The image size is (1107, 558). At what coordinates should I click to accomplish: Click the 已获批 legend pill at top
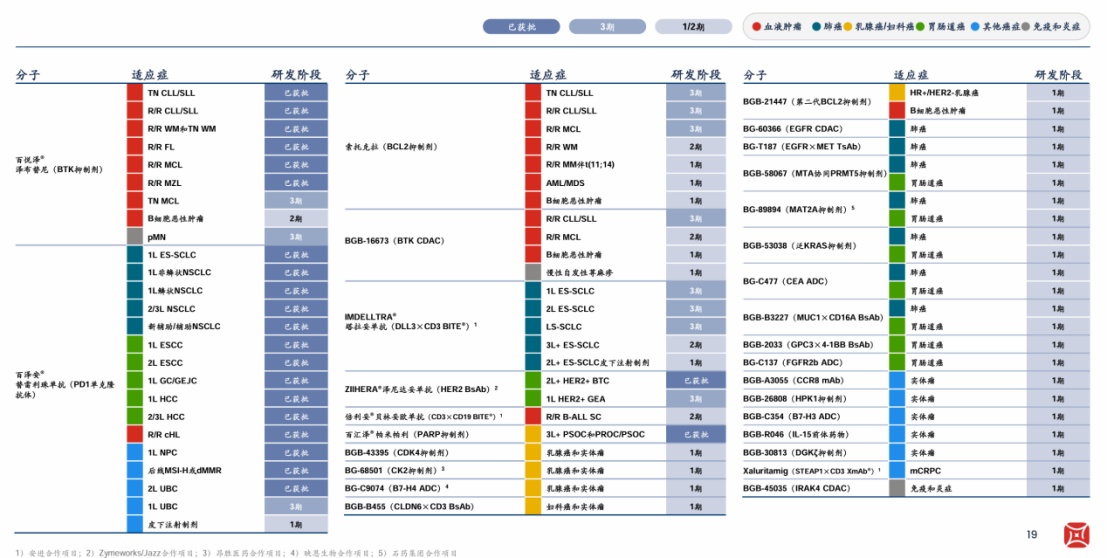coord(521,27)
